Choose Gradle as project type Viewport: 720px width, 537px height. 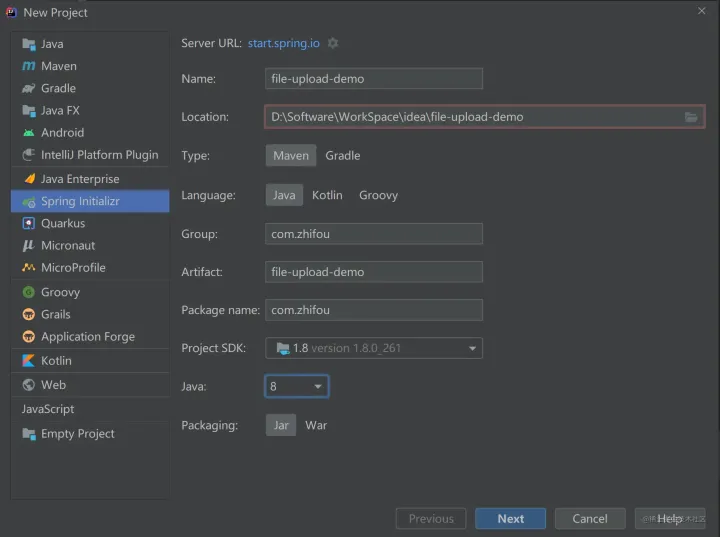(x=343, y=156)
